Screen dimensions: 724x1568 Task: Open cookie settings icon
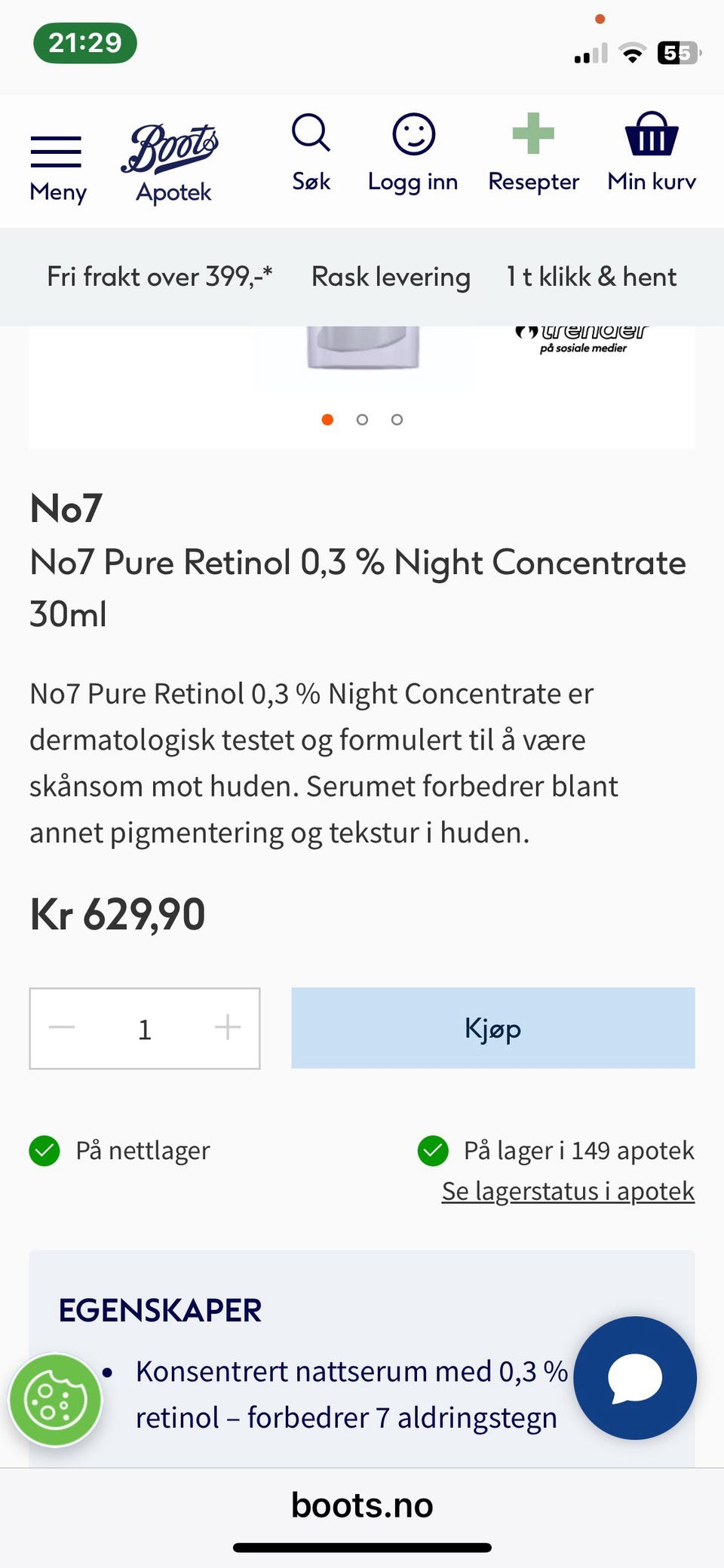(55, 1400)
